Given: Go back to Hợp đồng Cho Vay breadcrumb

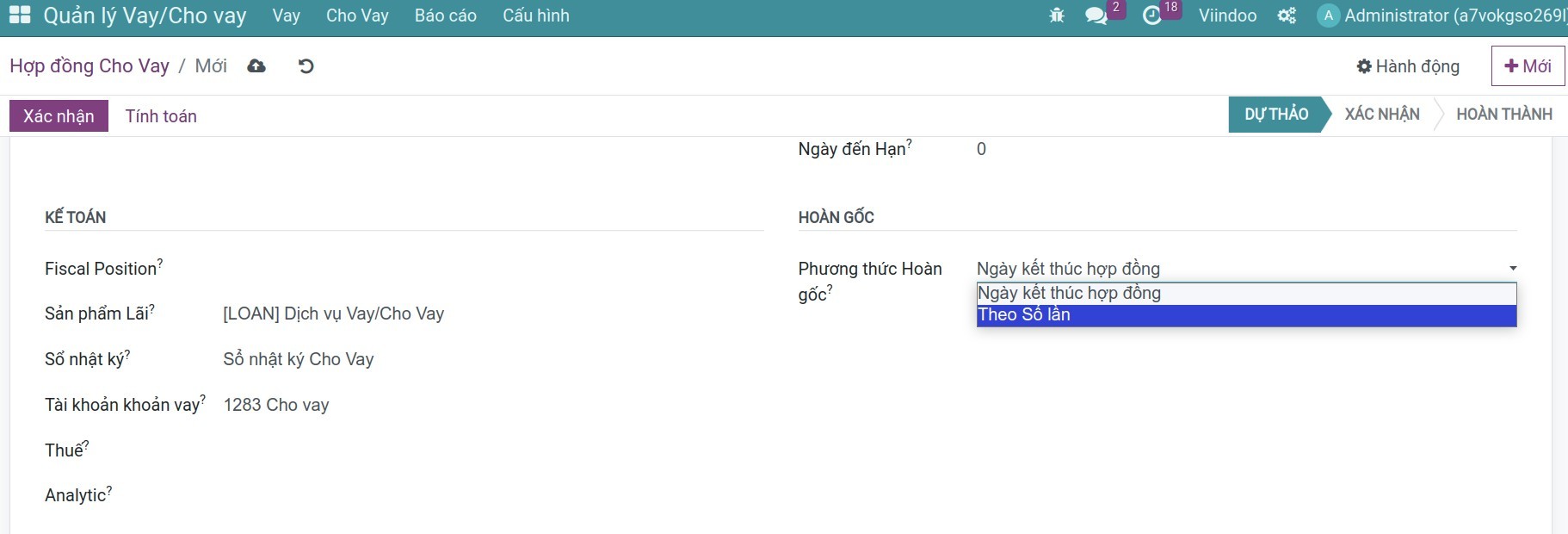Looking at the screenshot, I should pos(90,66).
